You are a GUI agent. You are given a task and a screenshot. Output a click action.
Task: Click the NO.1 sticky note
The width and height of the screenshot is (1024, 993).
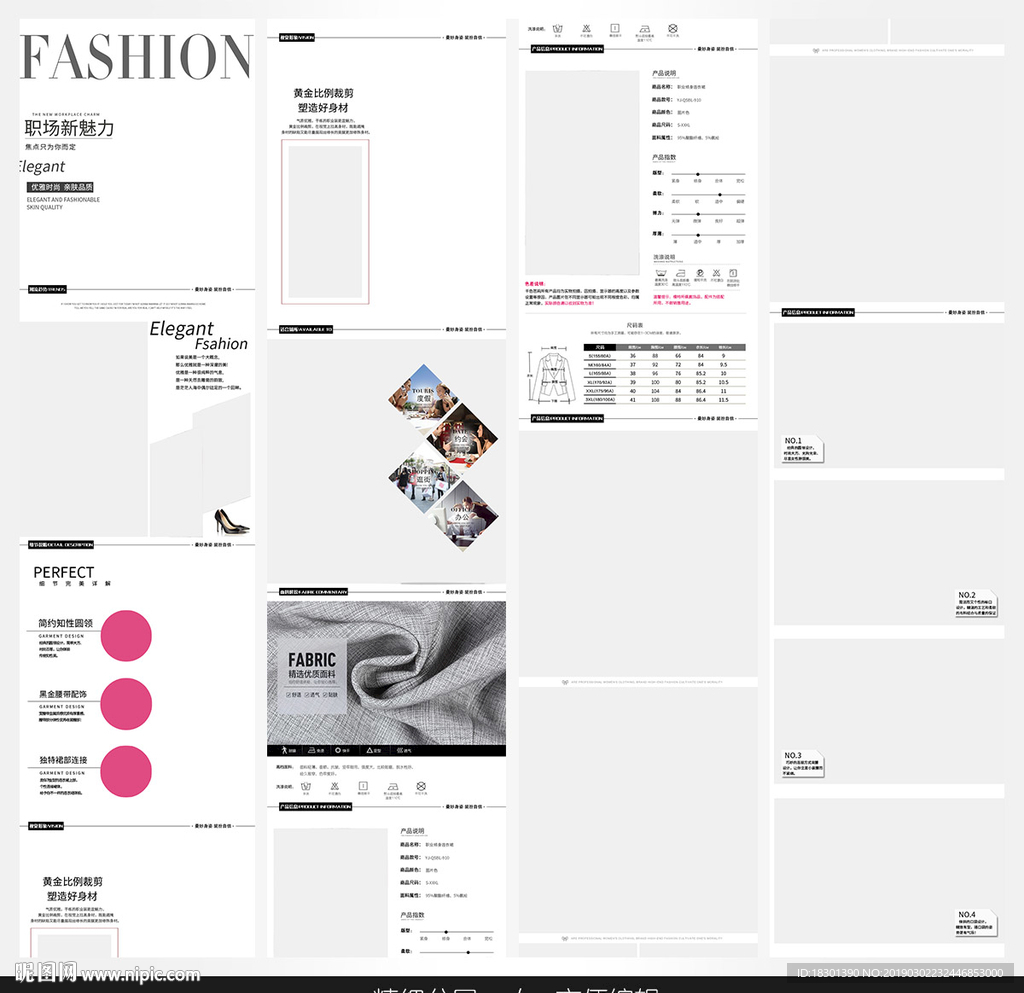(803, 449)
